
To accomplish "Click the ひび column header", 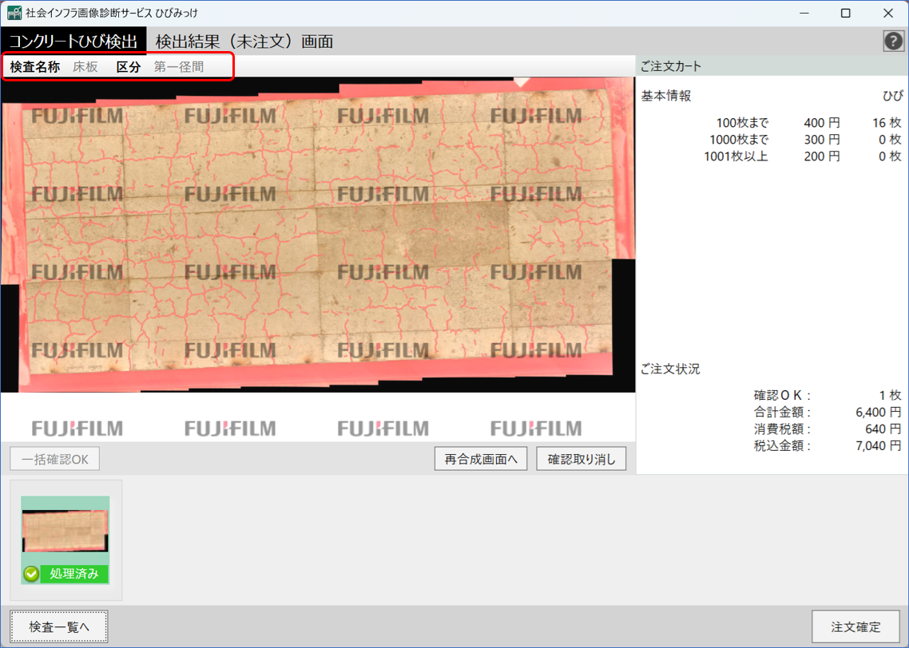I will 892,96.
